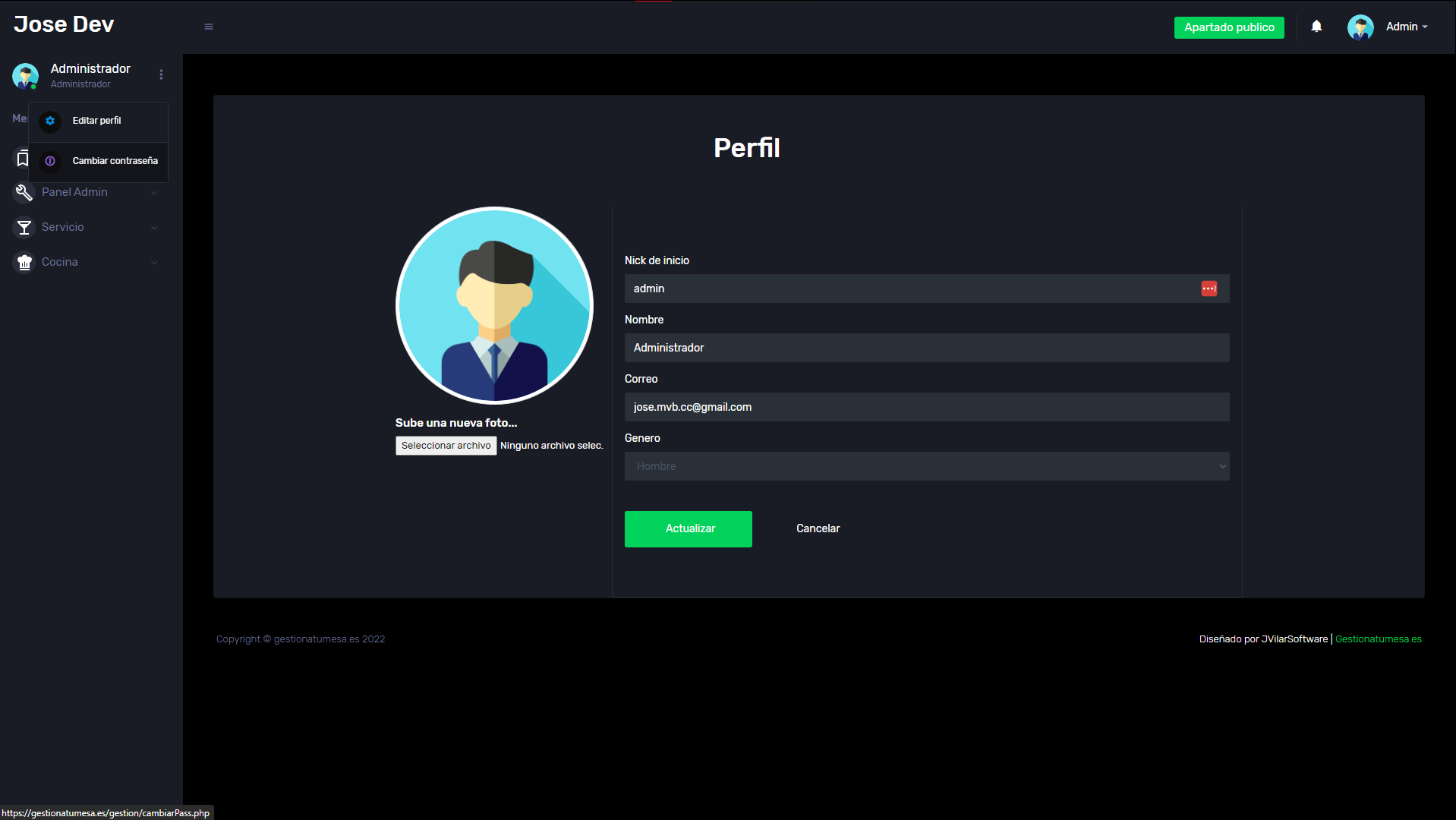Screen dimensions: 1456x820
Task: Click the Cancelar button
Action: tap(818, 528)
